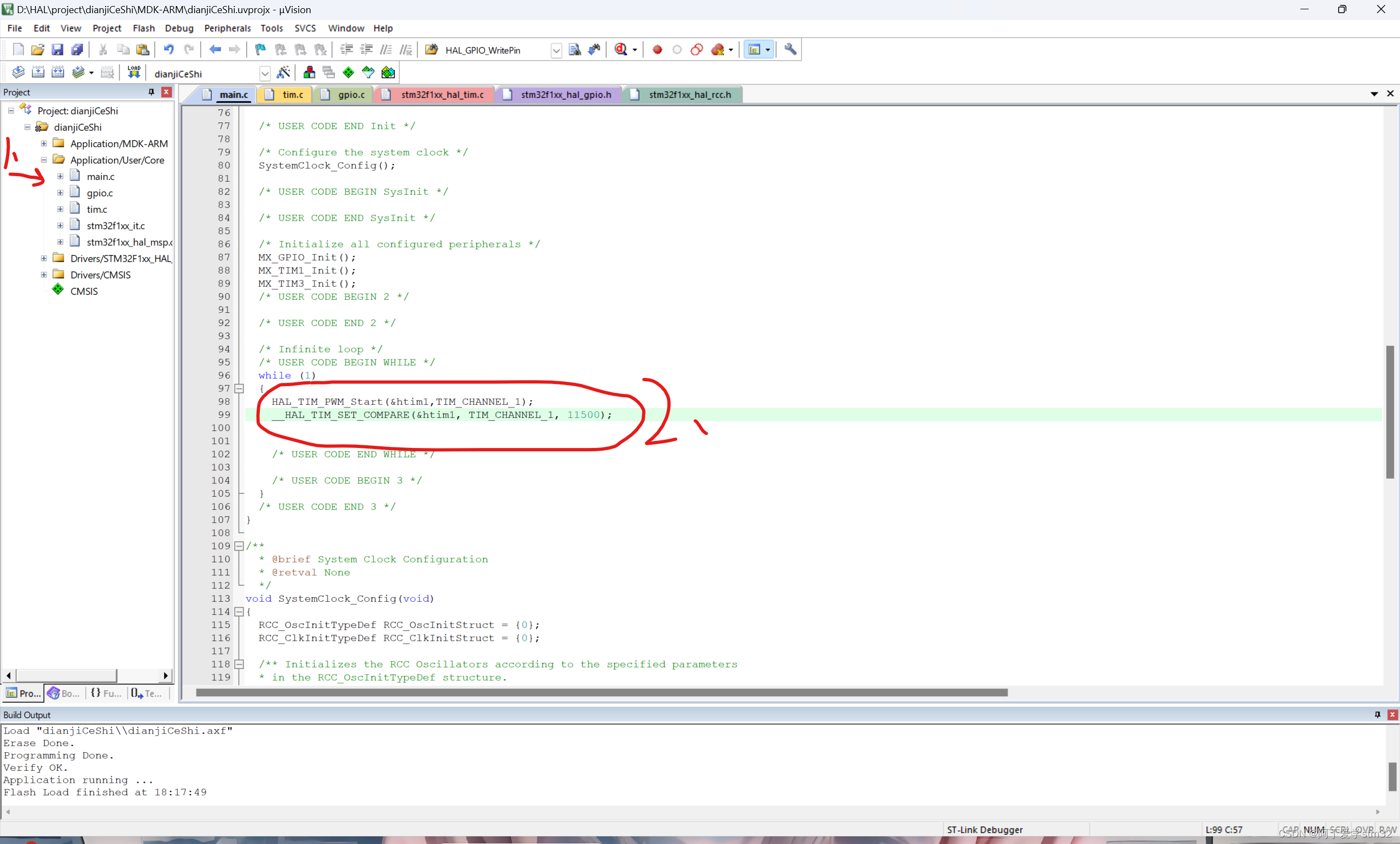Undo the last edit
The height and width of the screenshot is (844, 1400).
(x=168, y=49)
